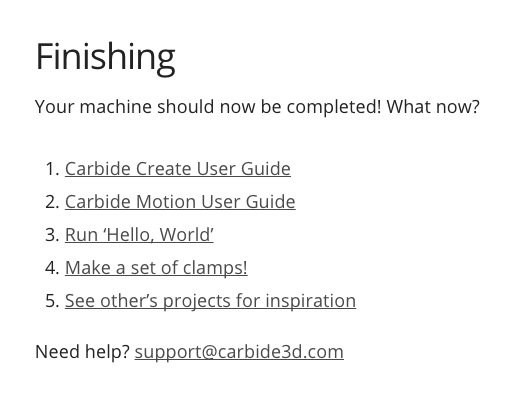Click the 'Need help?' label text
The image size is (516, 395).
coord(82,352)
